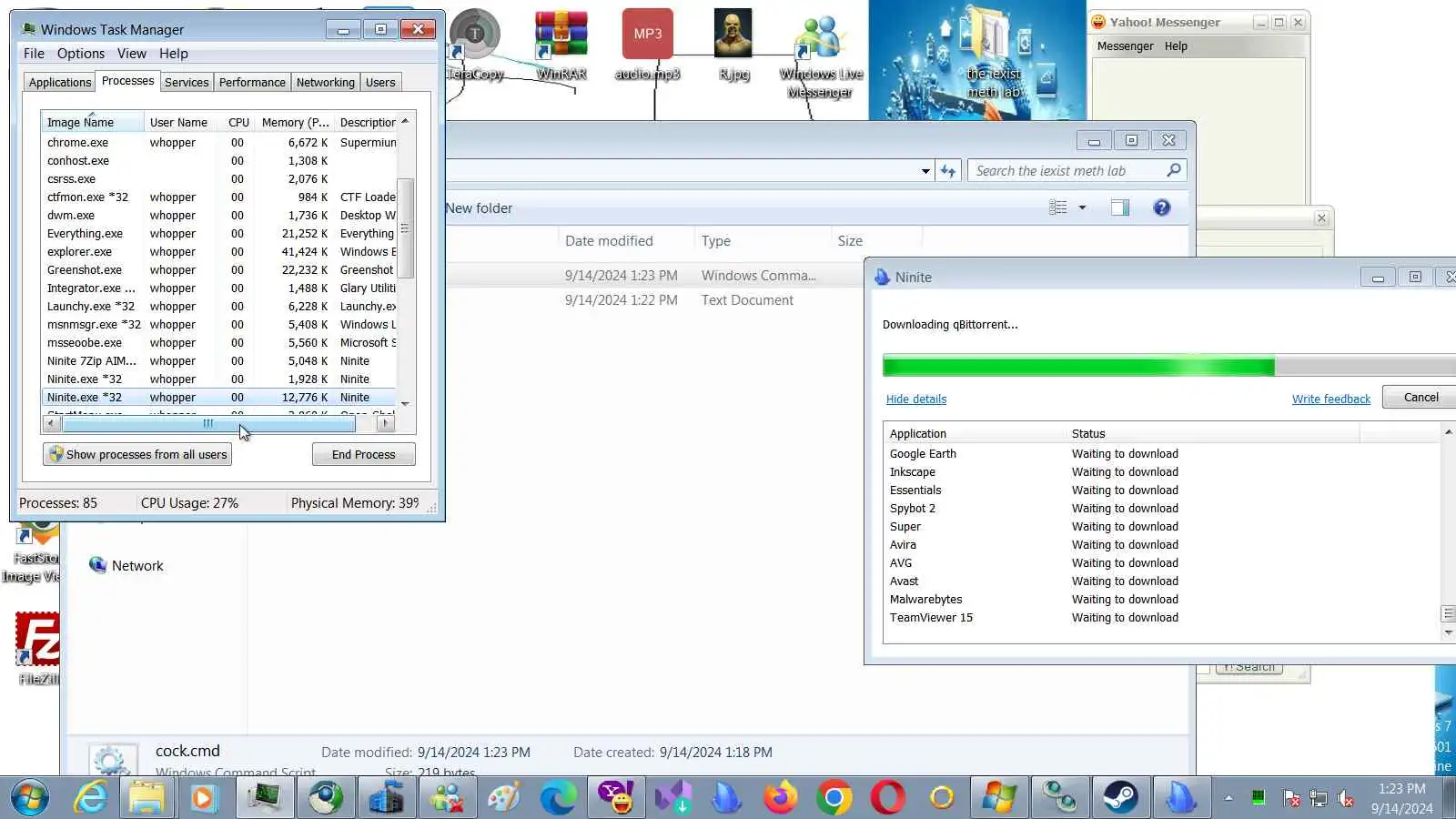Open the network tray icon
1456x819 pixels.
[x=1319, y=799]
